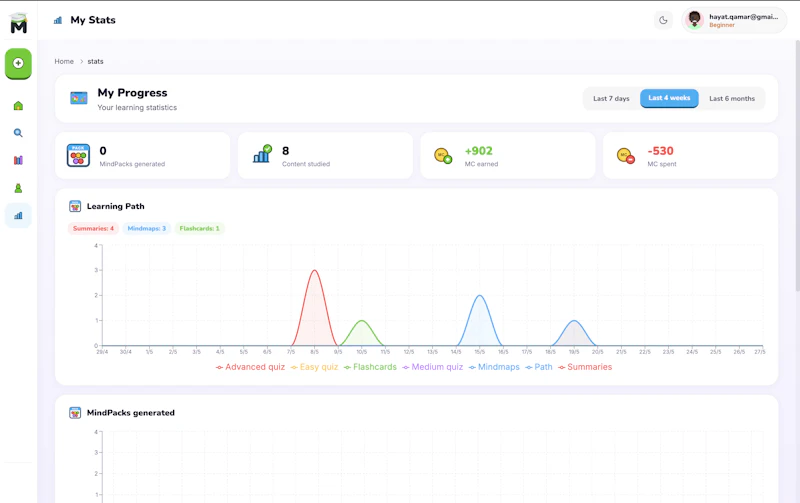Image resolution: width=800 pixels, height=503 pixels.
Task: Select the Last 4 weeks tab
Action: pyautogui.click(x=669, y=98)
